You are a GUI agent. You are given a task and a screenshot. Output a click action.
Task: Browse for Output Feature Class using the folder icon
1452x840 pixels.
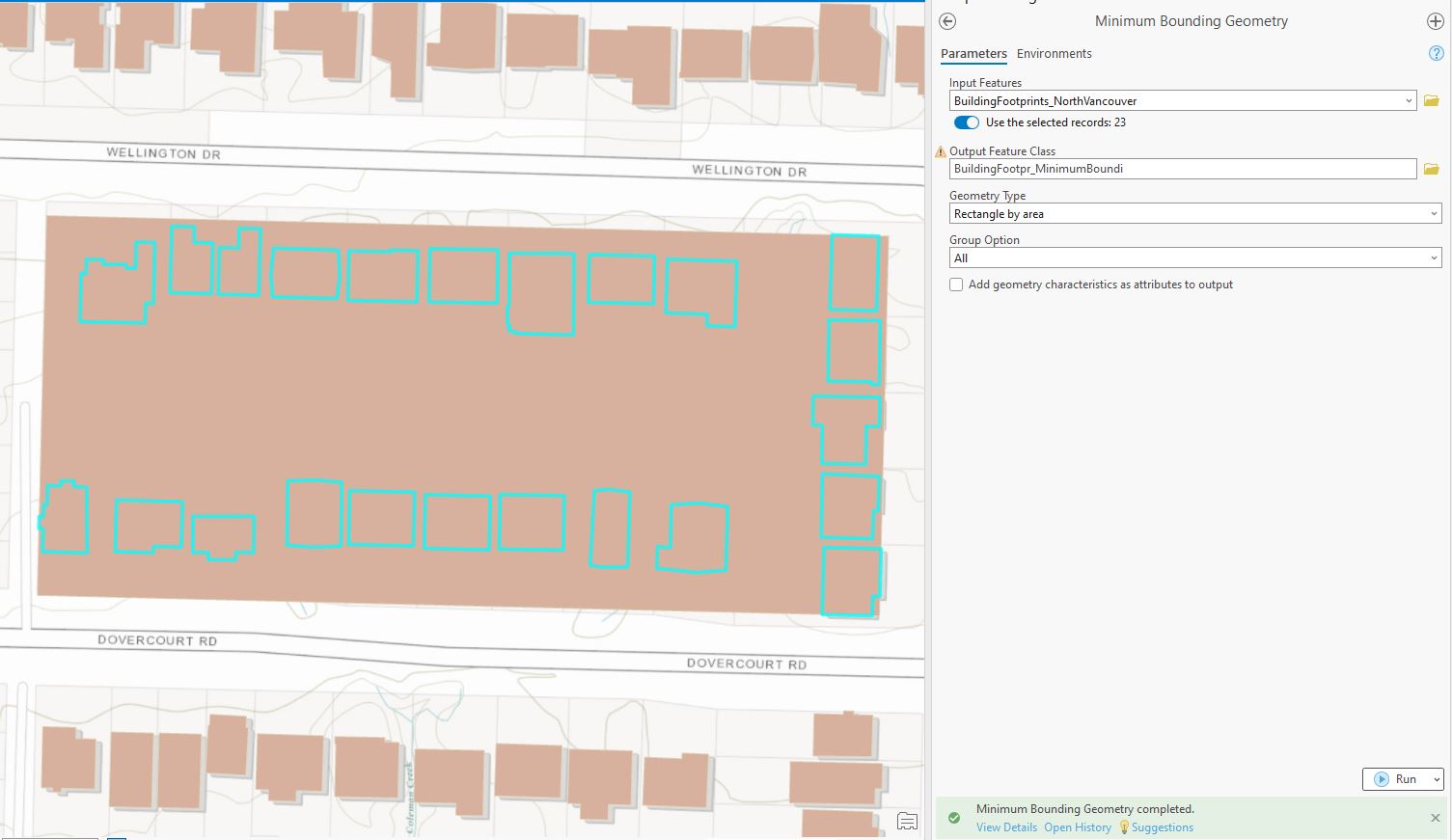pos(1431,168)
